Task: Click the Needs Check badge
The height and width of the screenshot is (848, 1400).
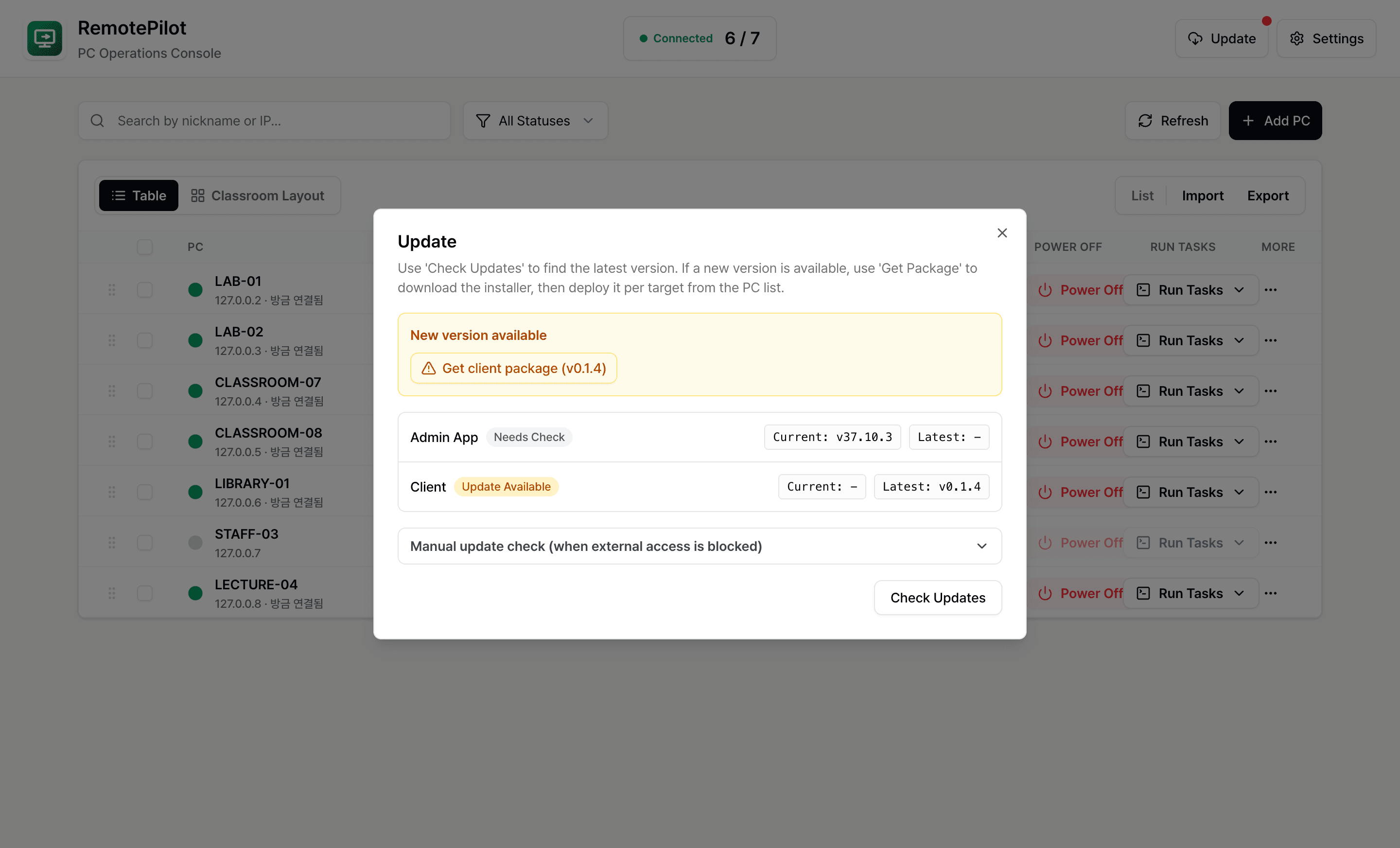Action: coord(529,438)
